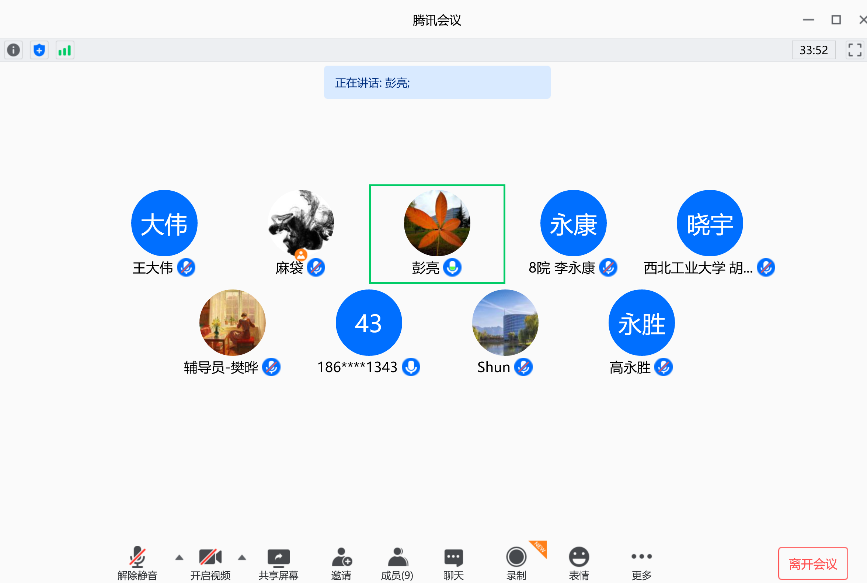Open the 成员(9) members list
867x583 pixels.
point(397,563)
